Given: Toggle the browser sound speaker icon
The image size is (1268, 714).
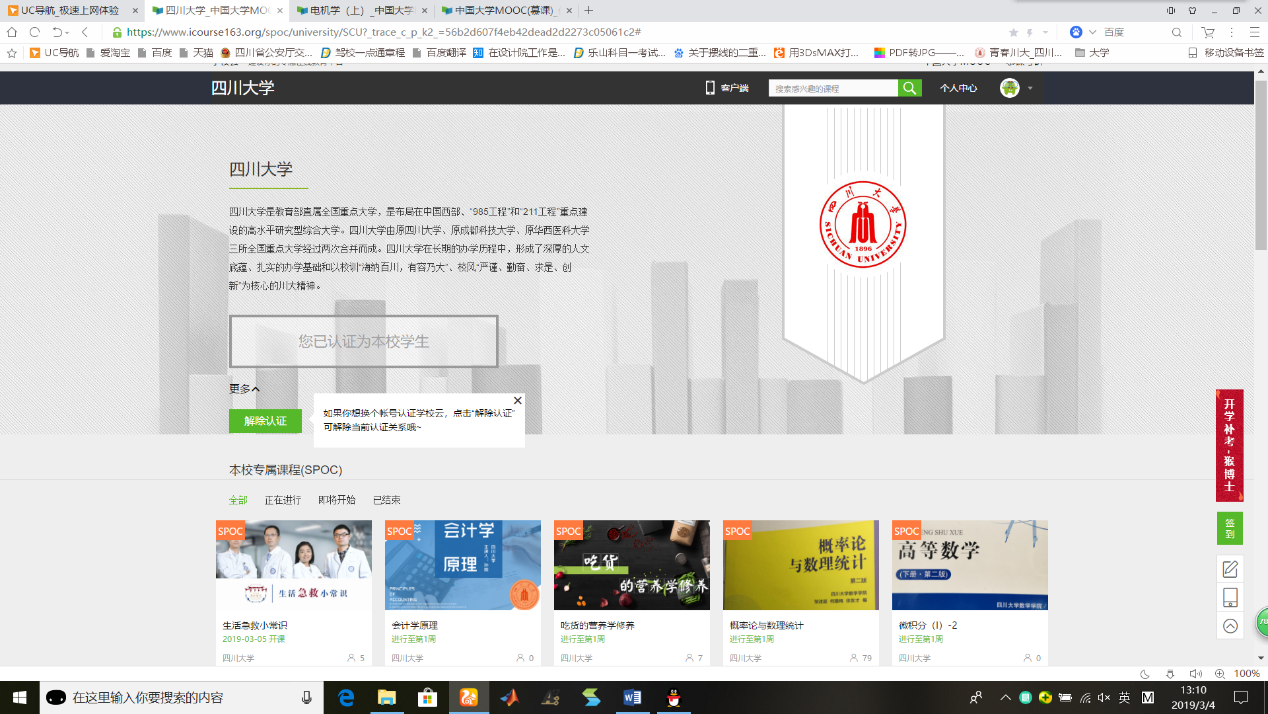Looking at the screenshot, I should (1195, 674).
